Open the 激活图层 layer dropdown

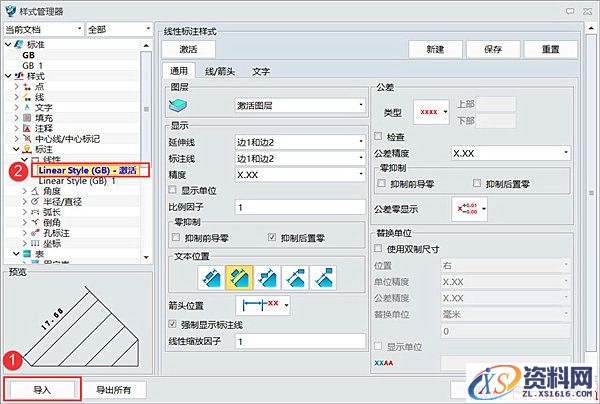tap(300, 106)
